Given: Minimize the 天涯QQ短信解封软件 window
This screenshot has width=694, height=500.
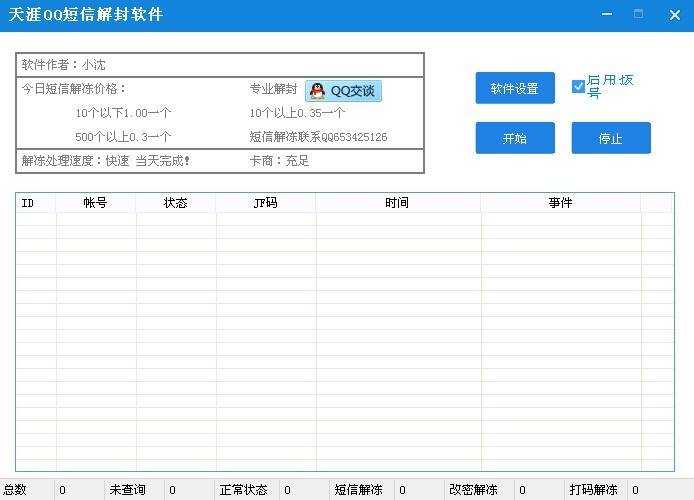Looking at the screenshot, I should [607, 14].
